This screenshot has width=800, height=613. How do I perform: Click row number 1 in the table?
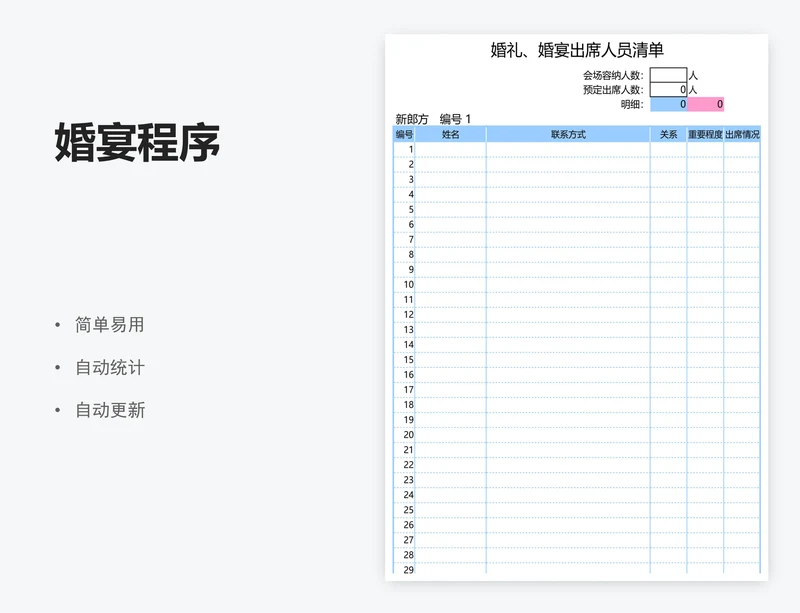point(411,150)
